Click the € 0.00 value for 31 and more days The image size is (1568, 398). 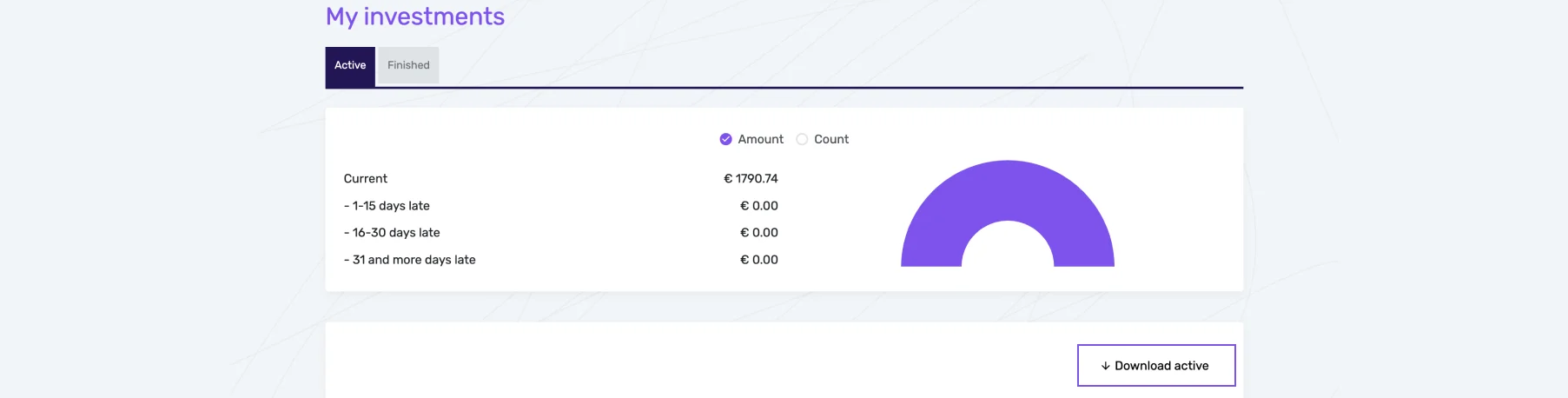click(758, 260)
